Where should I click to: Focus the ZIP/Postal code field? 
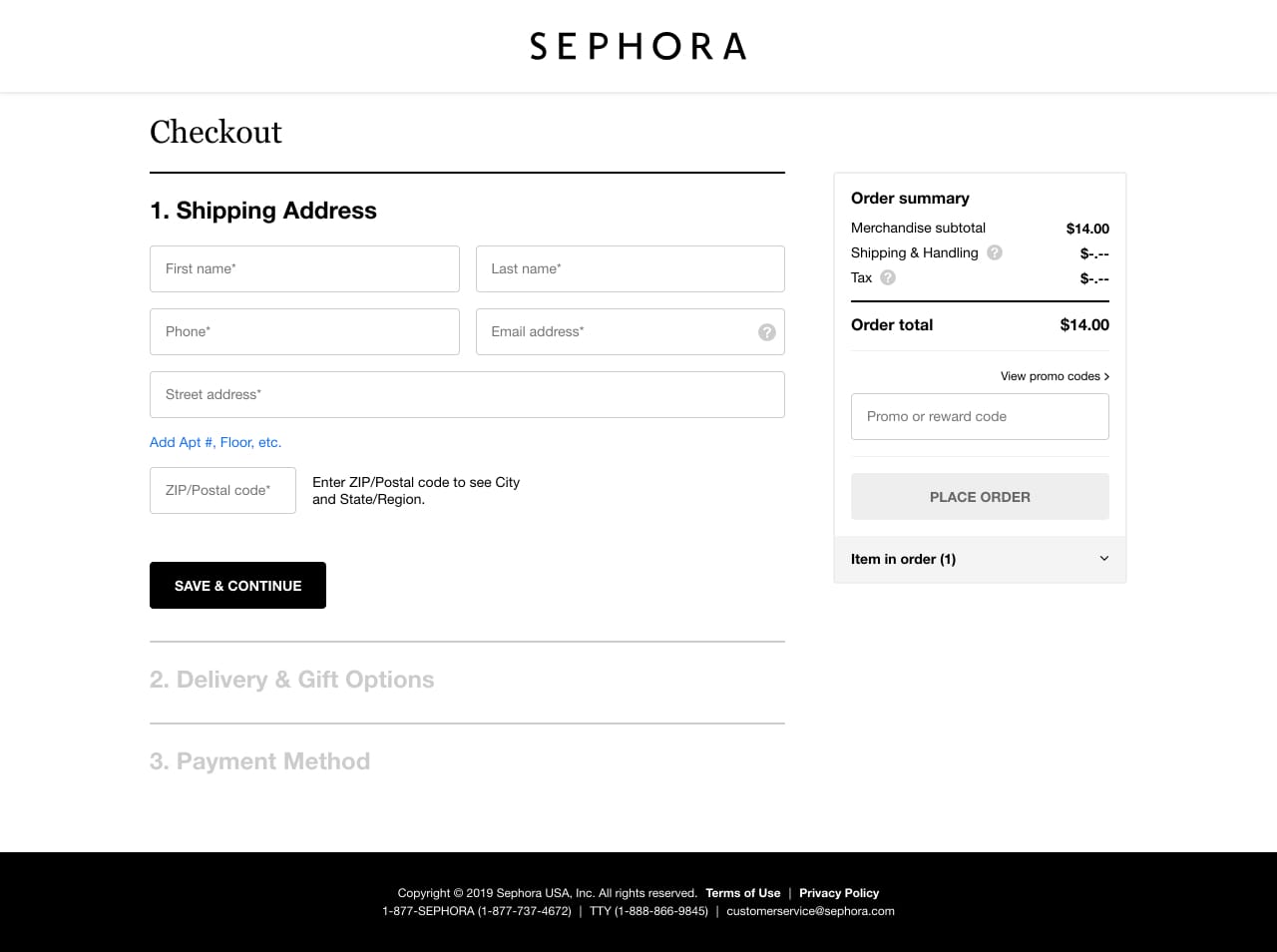[x=222, y=490]
